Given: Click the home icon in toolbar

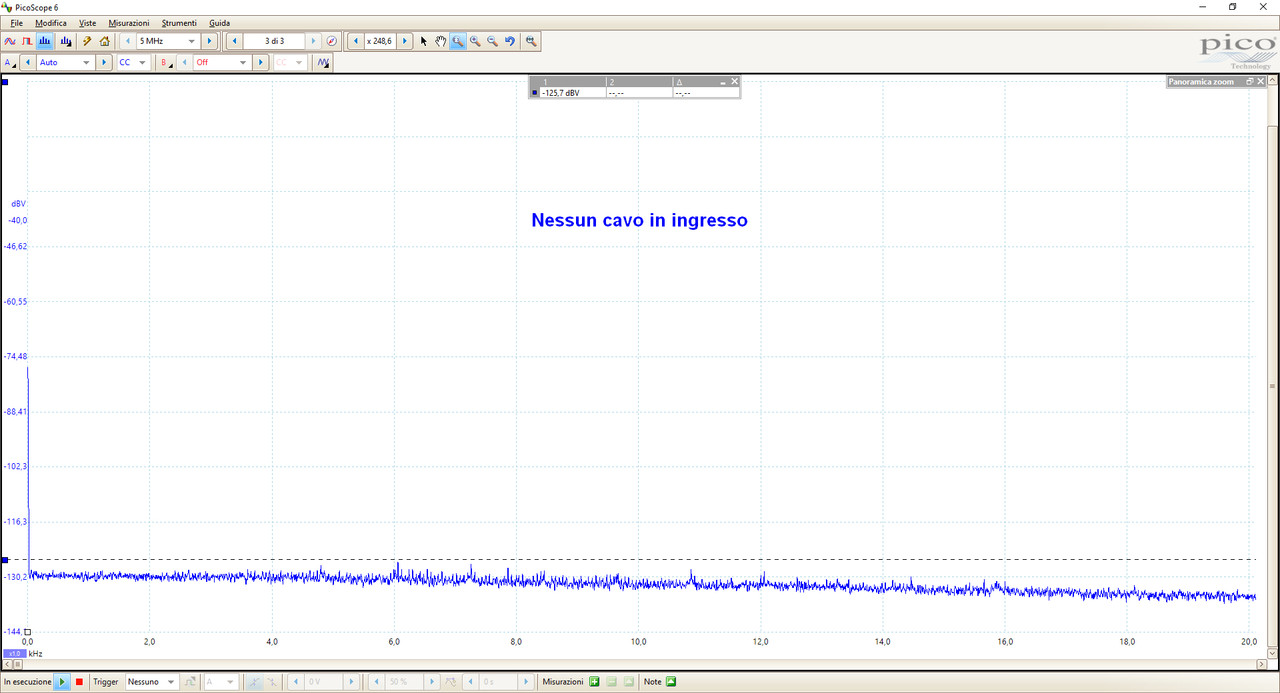Looking at the screenshot, I should 104,41.
